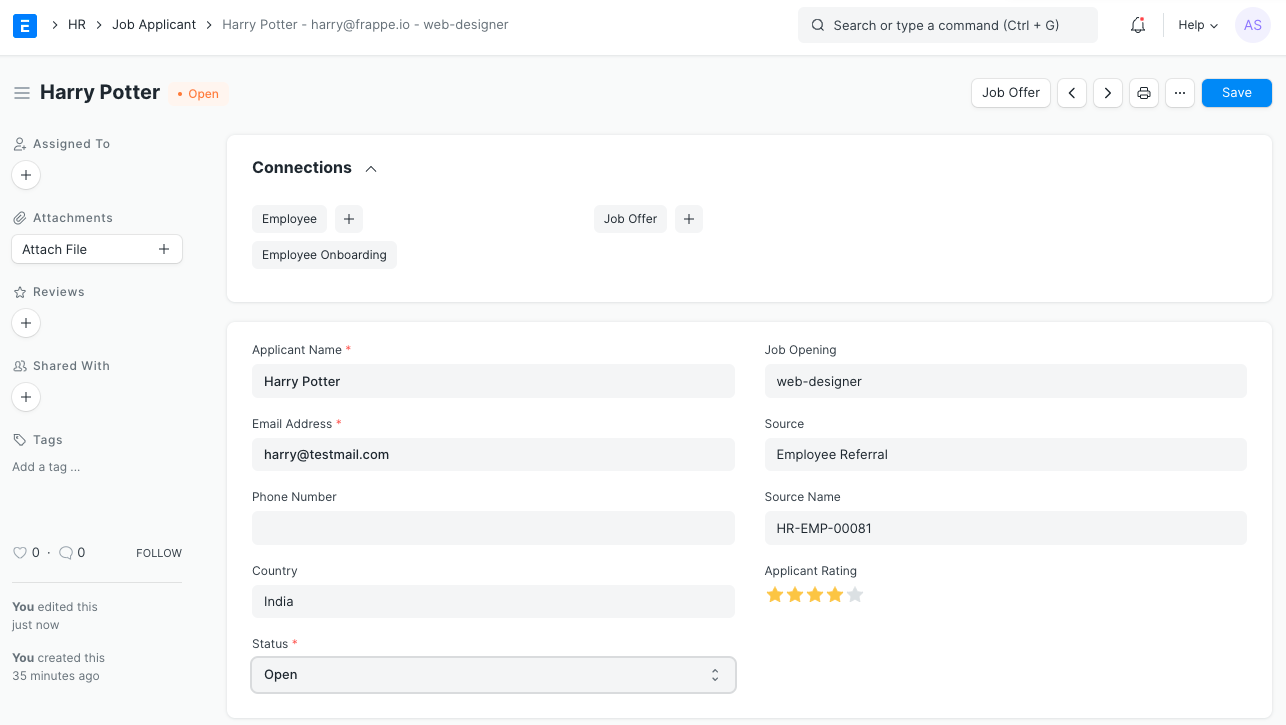Go to previous record arrow
The image size is (1286, 725).
(x=1072, y=93)
